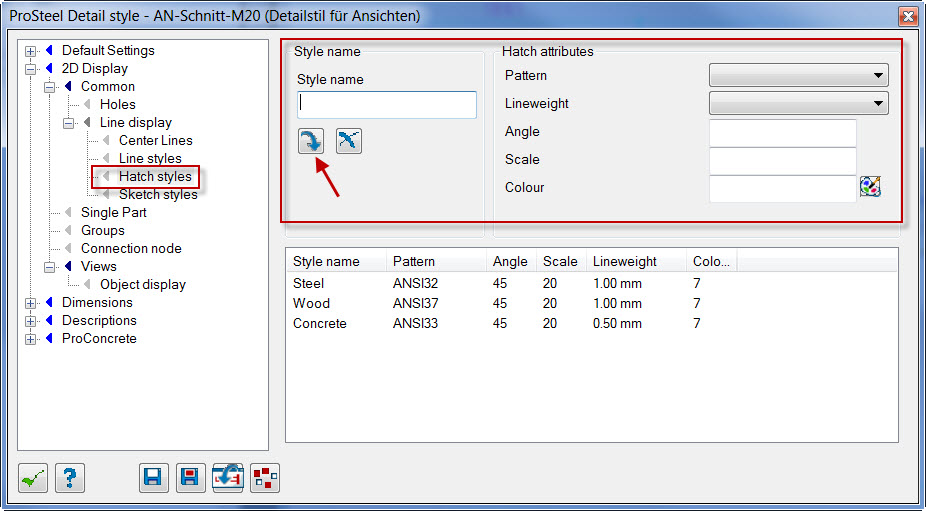Select the Hatch styles tree item

[155, 177]
